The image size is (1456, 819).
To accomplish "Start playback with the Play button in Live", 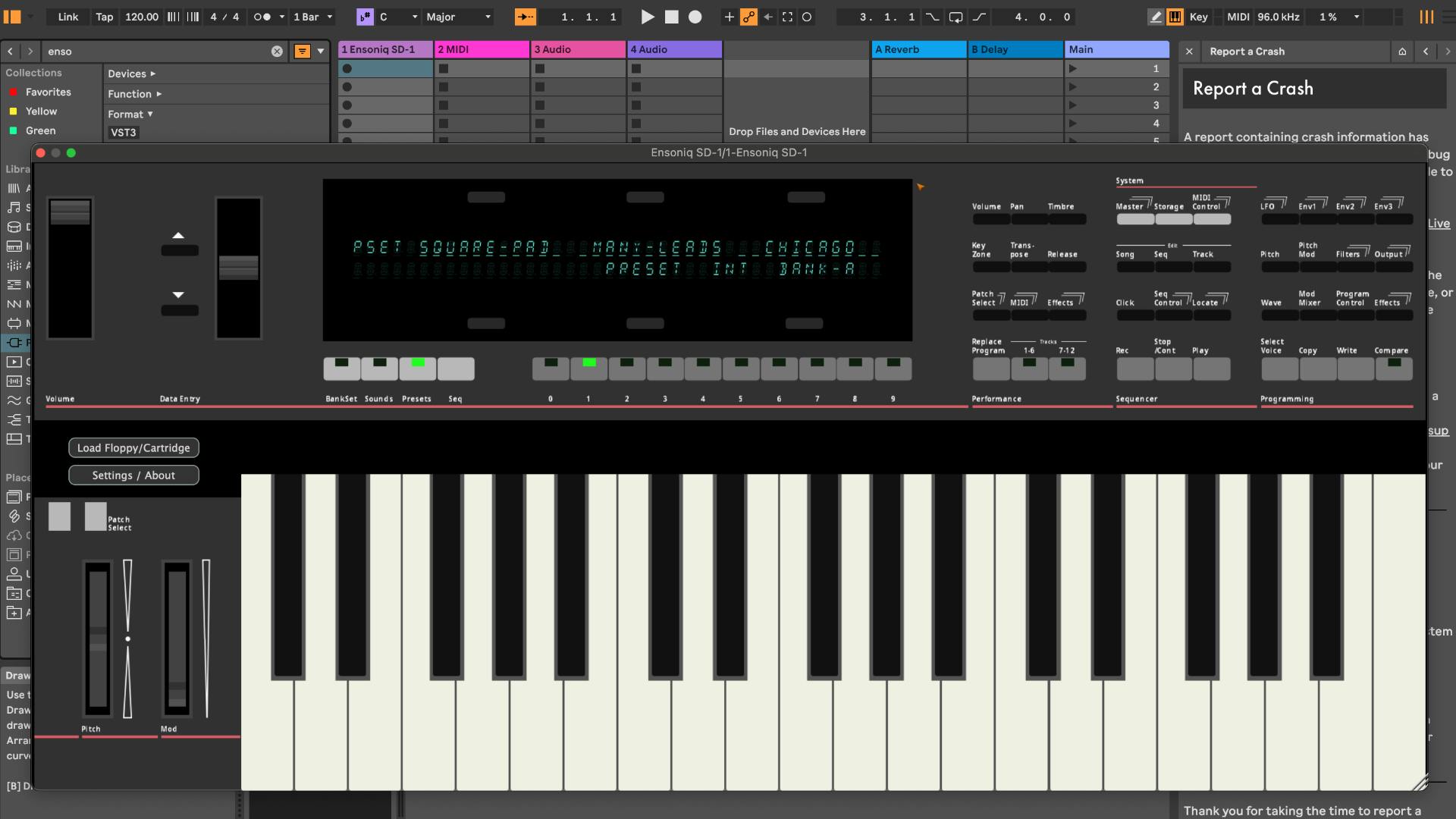I will click(647, 17).
